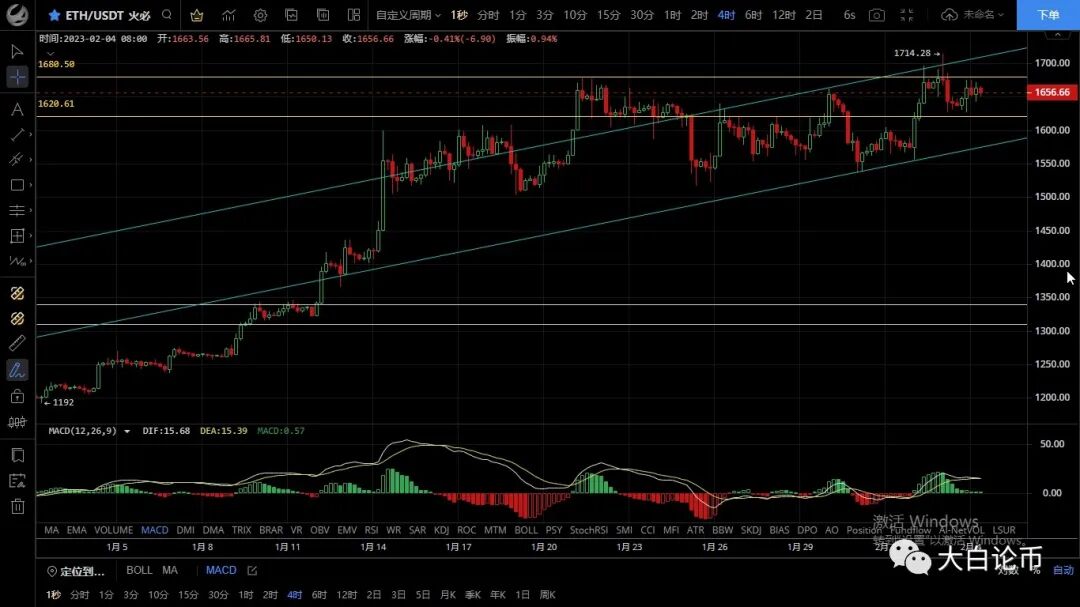Click the collapse arrow above the price axis
Screen dimensions: 1080x607
point(1057,35)
